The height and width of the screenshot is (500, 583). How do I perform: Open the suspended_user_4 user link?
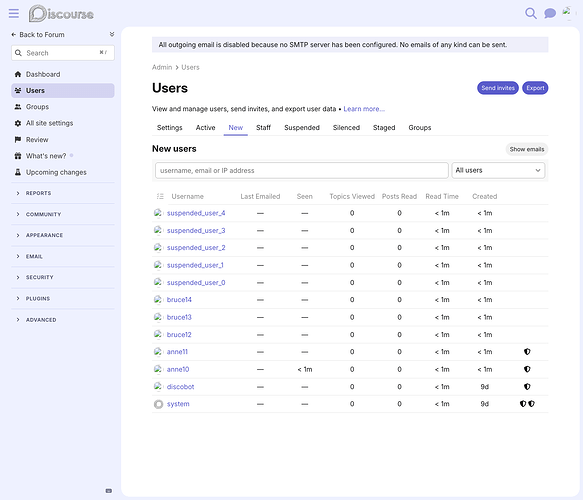coord(196,213)
